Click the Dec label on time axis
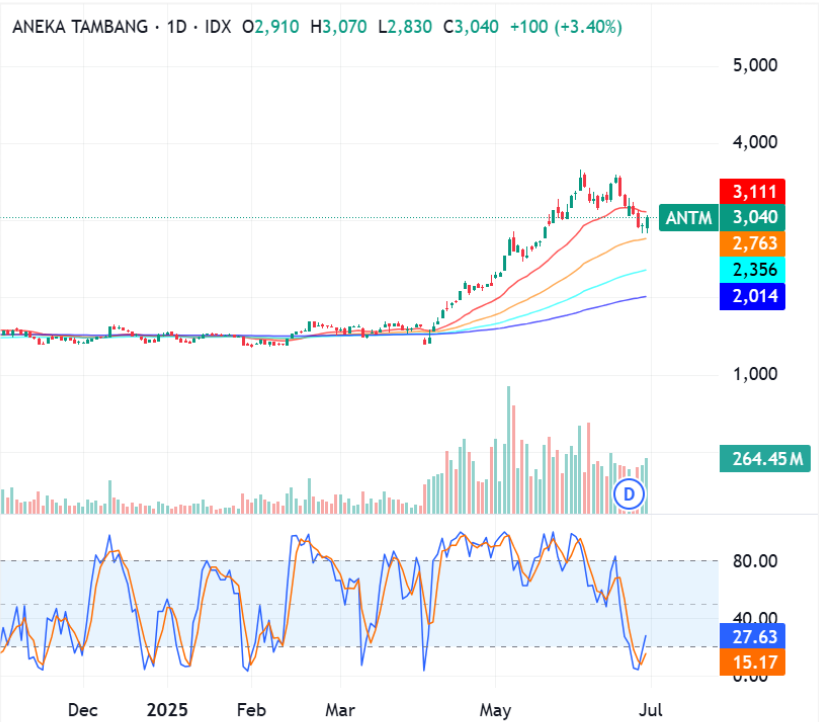Image resolution: width=819 pixels, height=722 pixels. click(83, 710)
